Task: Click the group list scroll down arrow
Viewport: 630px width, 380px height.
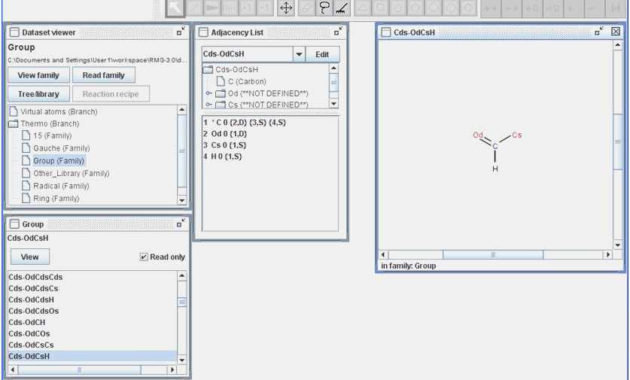Action: [x=182, y=360]
